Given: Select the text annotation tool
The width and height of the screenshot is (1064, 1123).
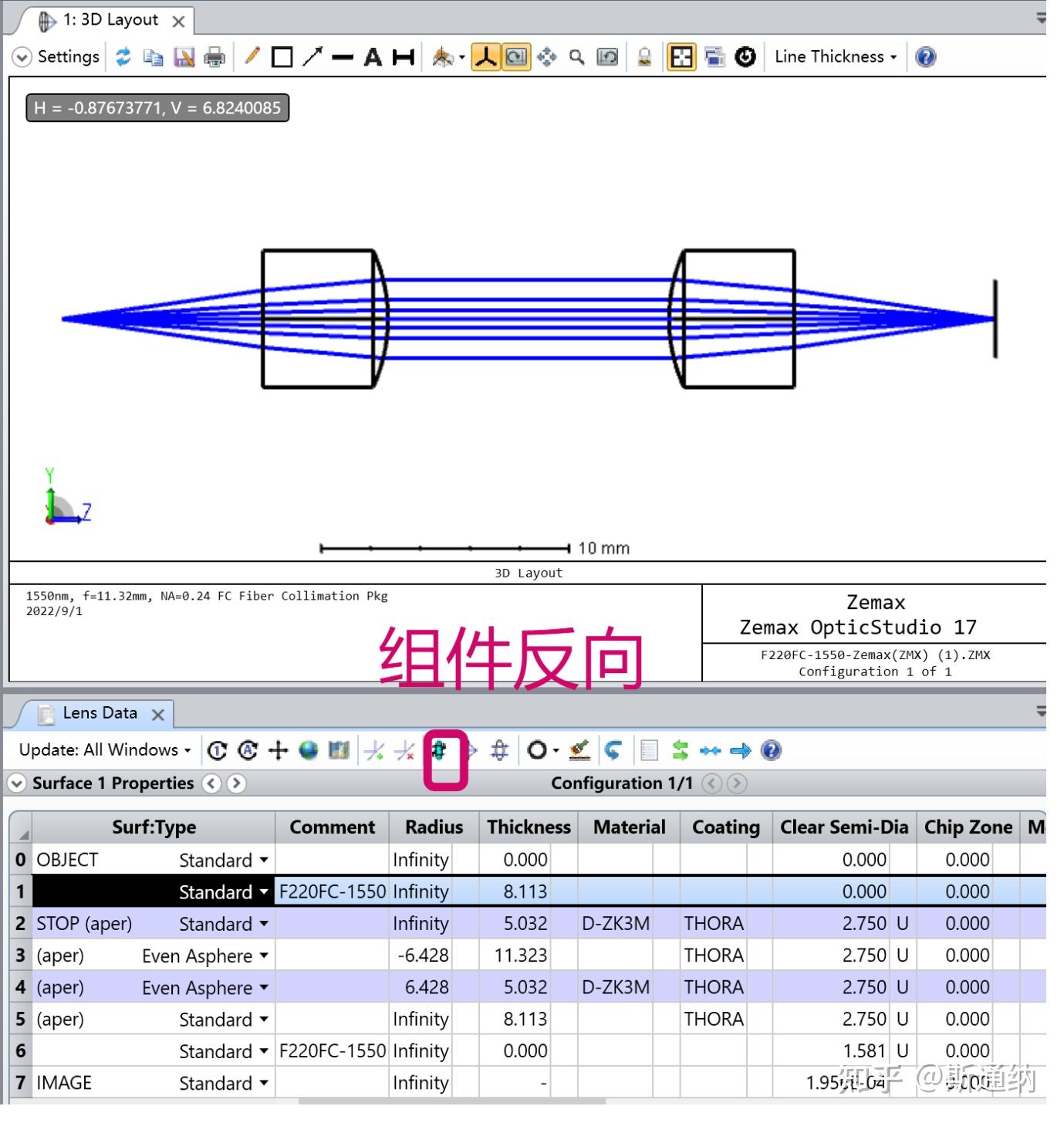Looking at the screenshot, I should point(373,56).
